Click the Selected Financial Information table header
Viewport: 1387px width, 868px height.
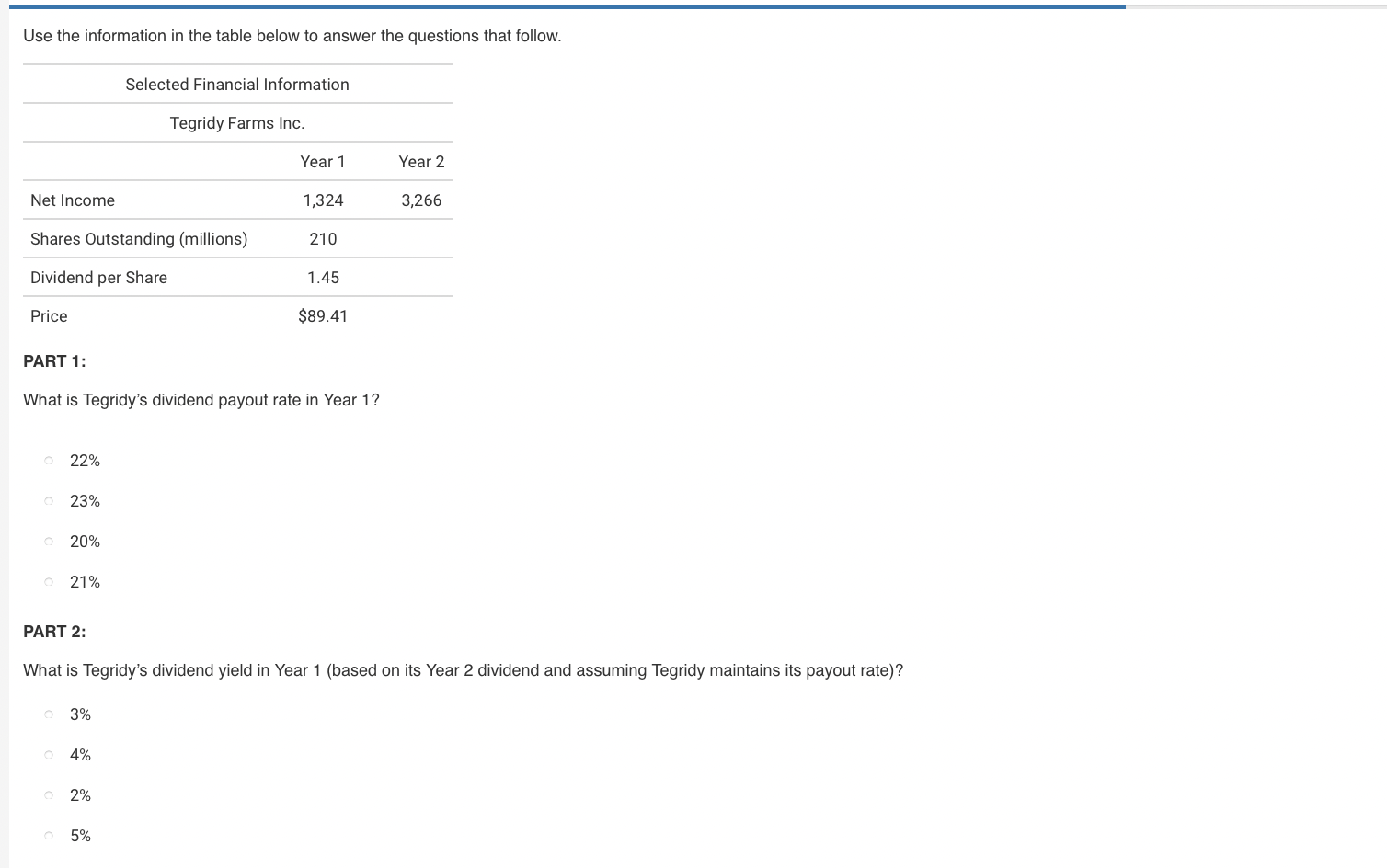coord(237,84)
